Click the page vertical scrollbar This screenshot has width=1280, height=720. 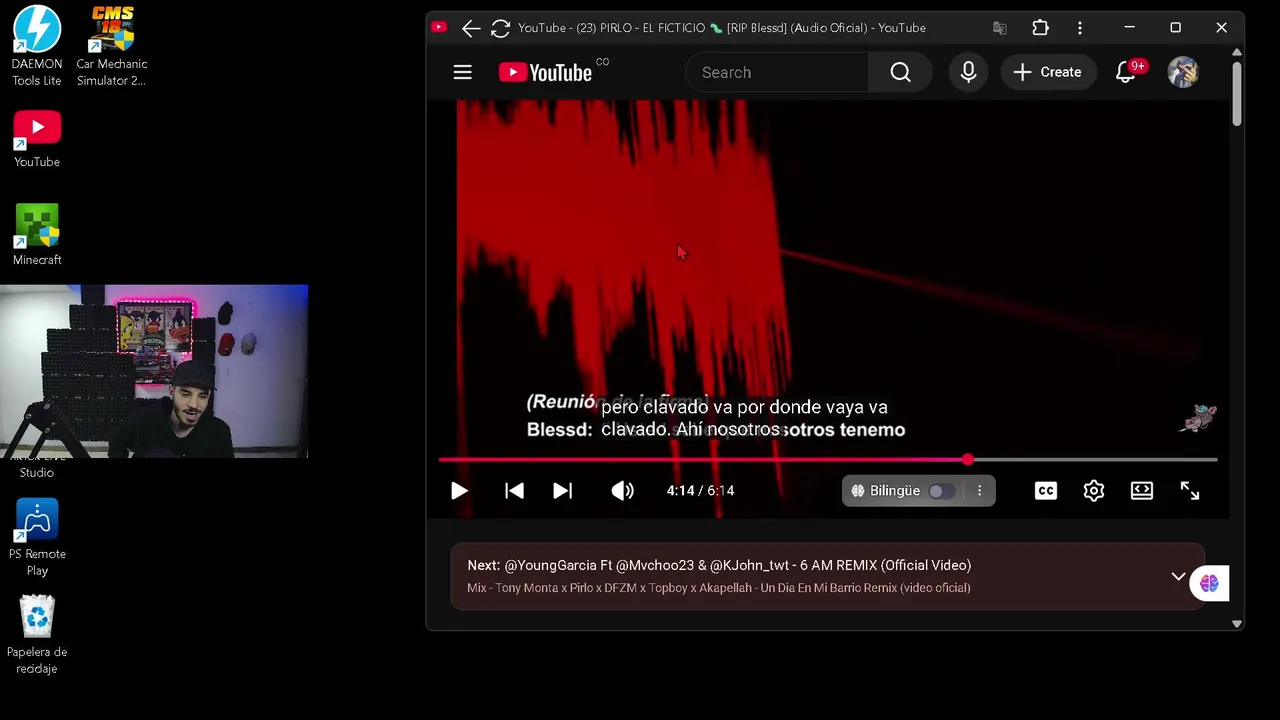pyautogui.click(x=1237, y=93)
